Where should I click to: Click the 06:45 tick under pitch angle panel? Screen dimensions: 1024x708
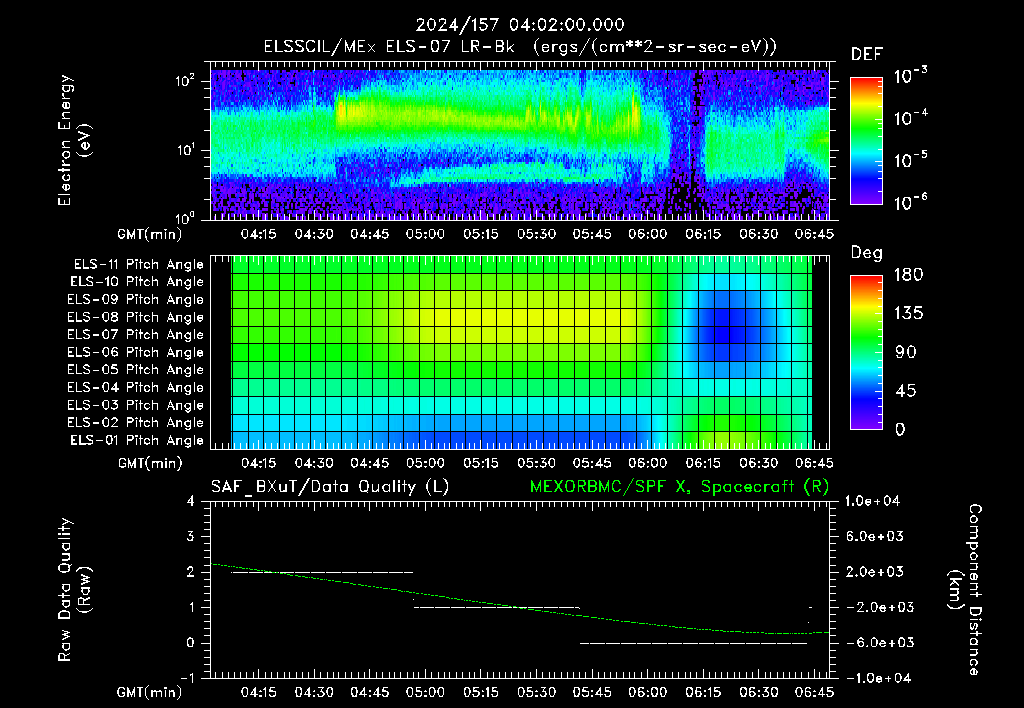pos(814,463)
